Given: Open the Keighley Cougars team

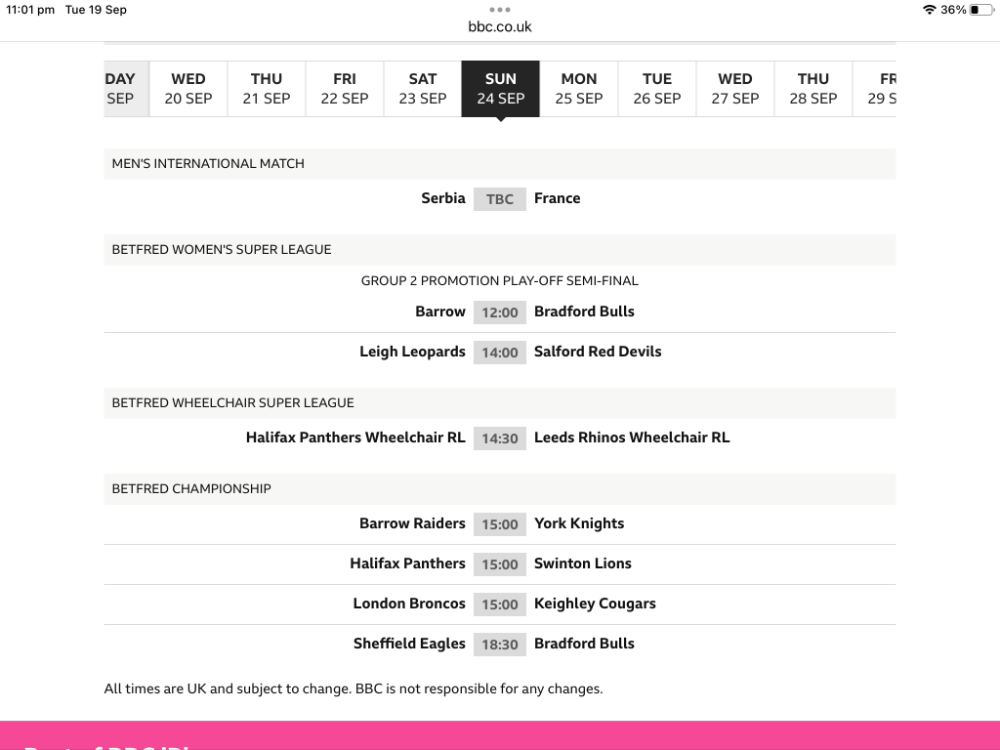Looking at the screenshot, I should (595, 604).
